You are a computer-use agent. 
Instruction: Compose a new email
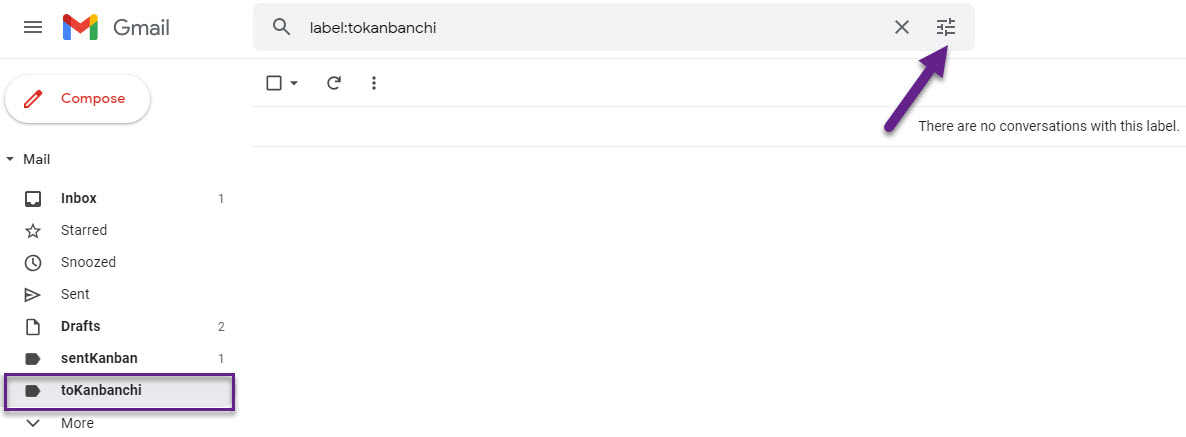tap(78, 98)
